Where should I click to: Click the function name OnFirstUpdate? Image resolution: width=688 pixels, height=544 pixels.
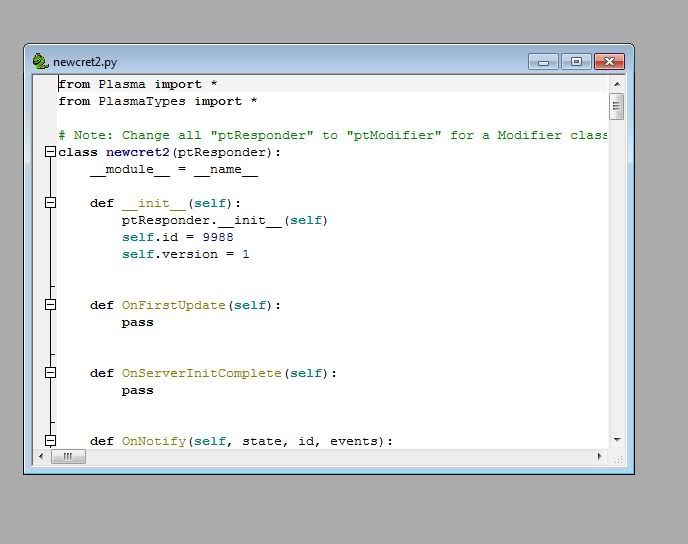pyautogui.click(x=174, y=305)
